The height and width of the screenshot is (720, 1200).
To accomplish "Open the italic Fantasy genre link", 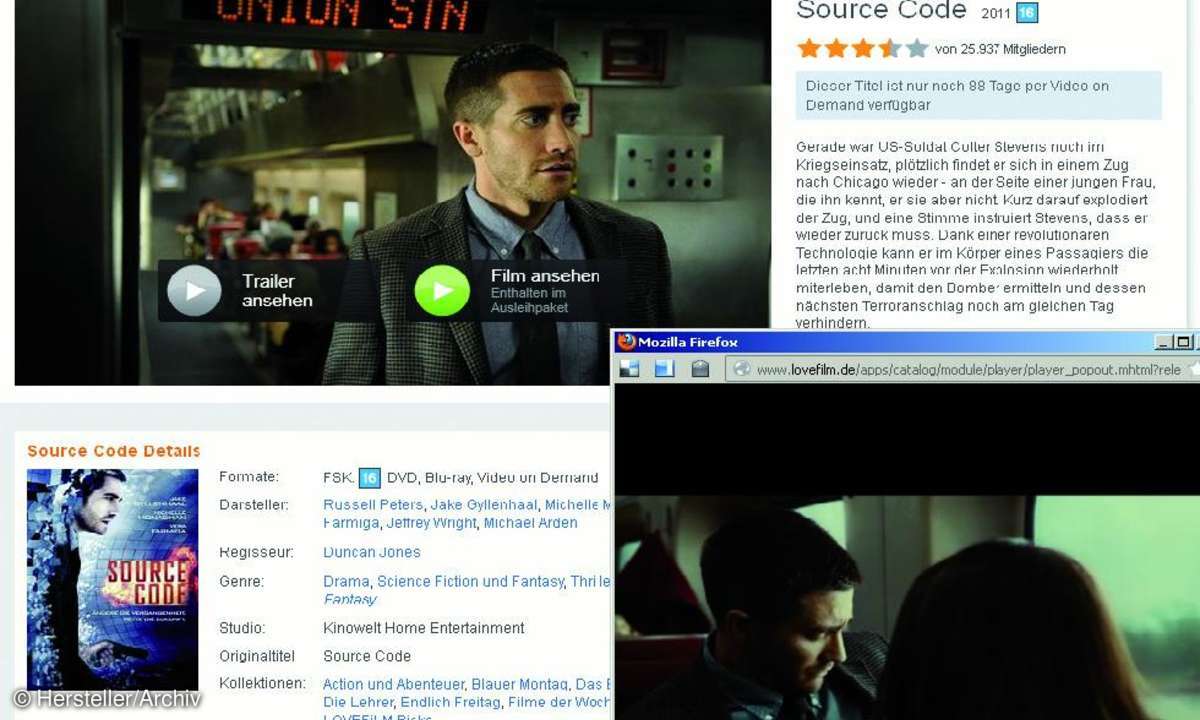I will (x=350, y=599).
